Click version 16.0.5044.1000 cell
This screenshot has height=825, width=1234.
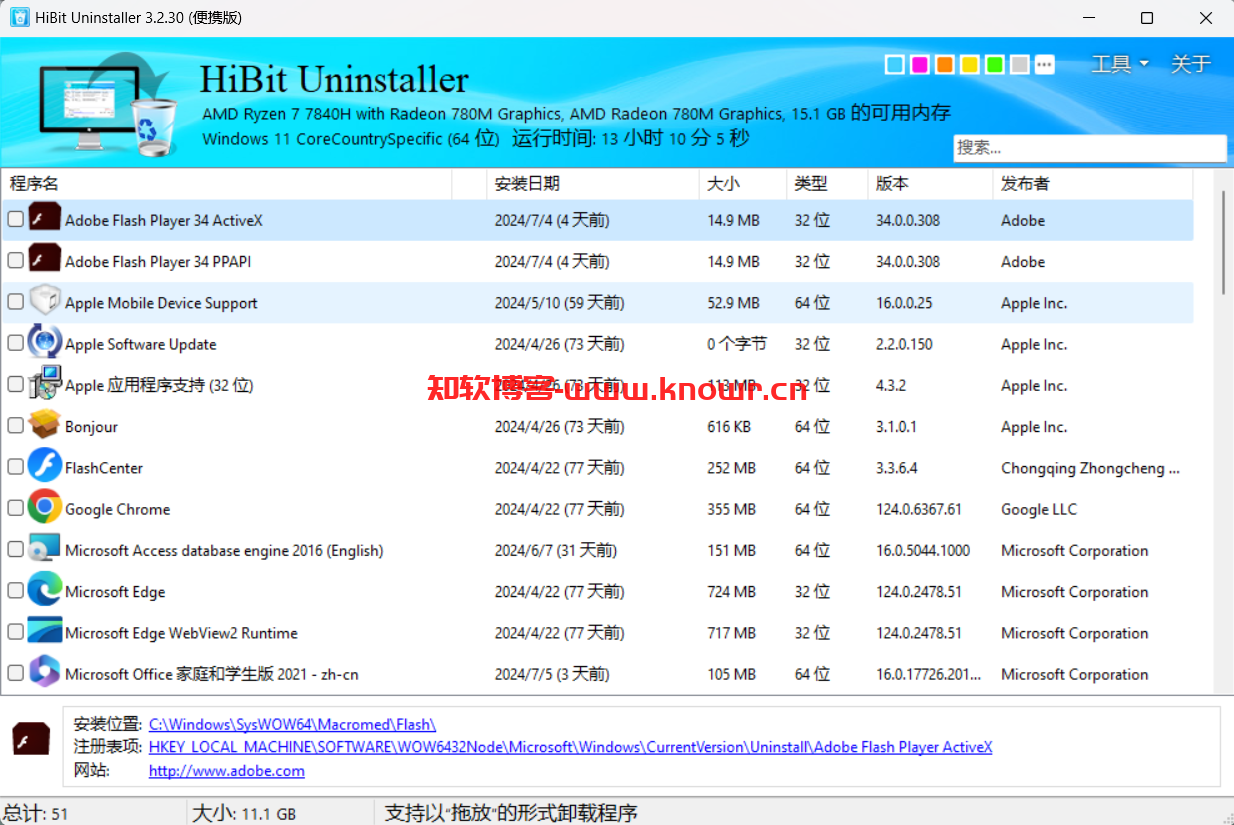tap(922, 551)
